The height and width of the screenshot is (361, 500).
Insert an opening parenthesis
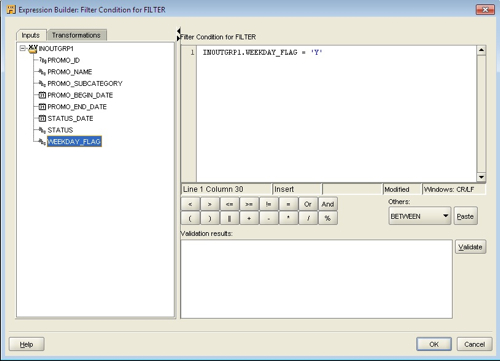(190, 218)
